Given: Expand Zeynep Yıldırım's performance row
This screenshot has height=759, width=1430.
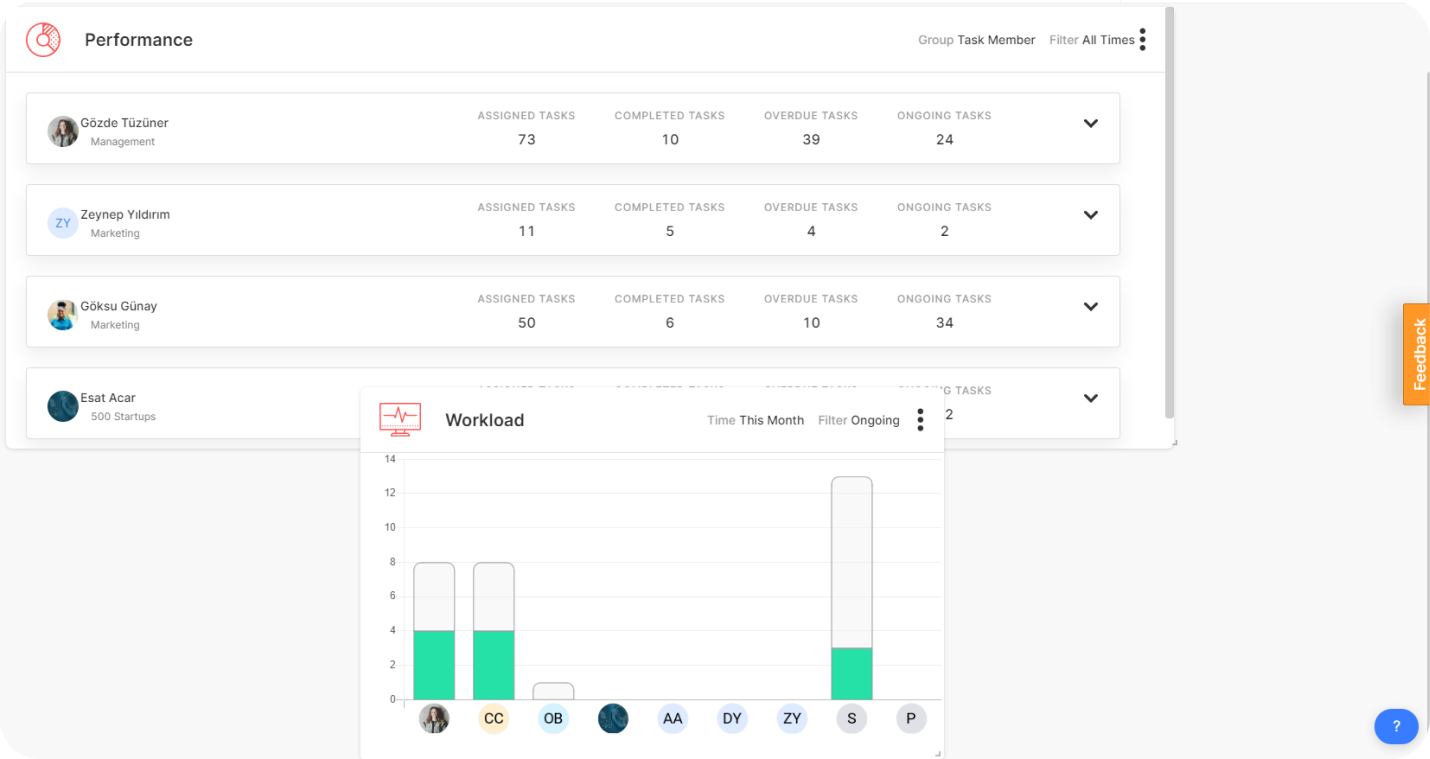Looking at the screenshot, I should coord(1091,215).
